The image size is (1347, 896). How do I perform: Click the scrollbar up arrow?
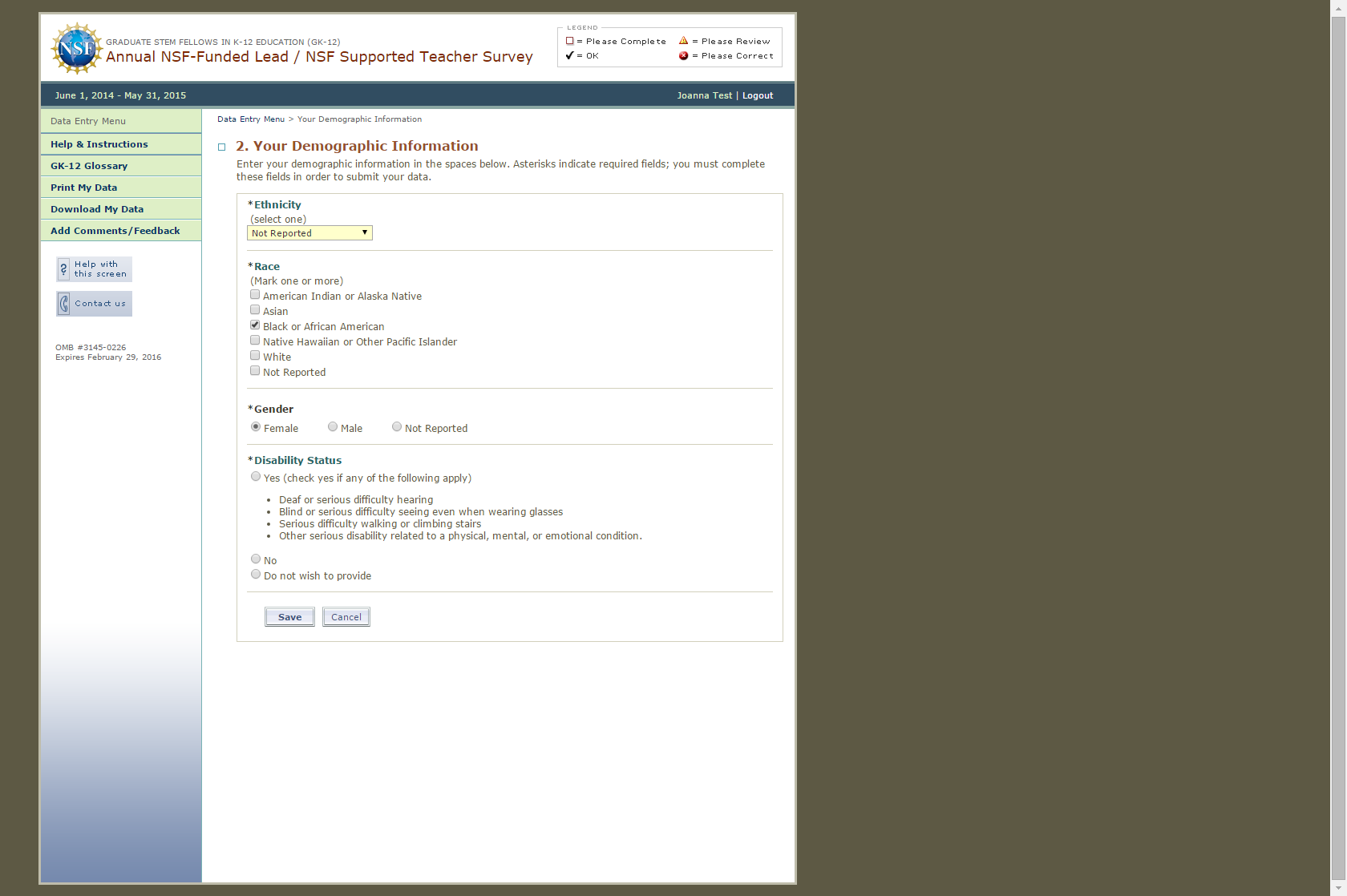(x=1338, y=7)
